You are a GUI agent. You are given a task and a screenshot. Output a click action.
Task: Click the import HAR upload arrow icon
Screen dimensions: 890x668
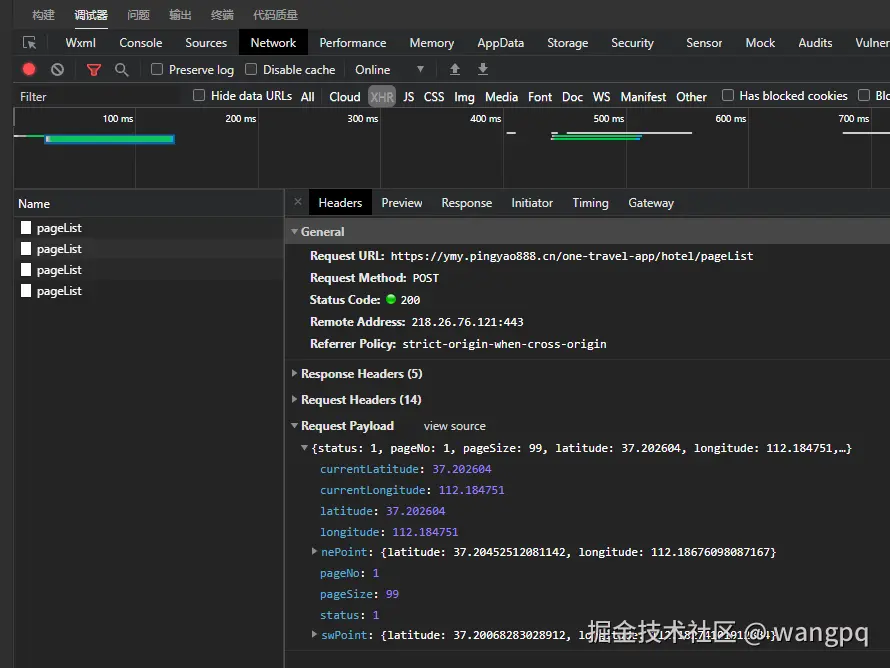(x=455, y=70)
